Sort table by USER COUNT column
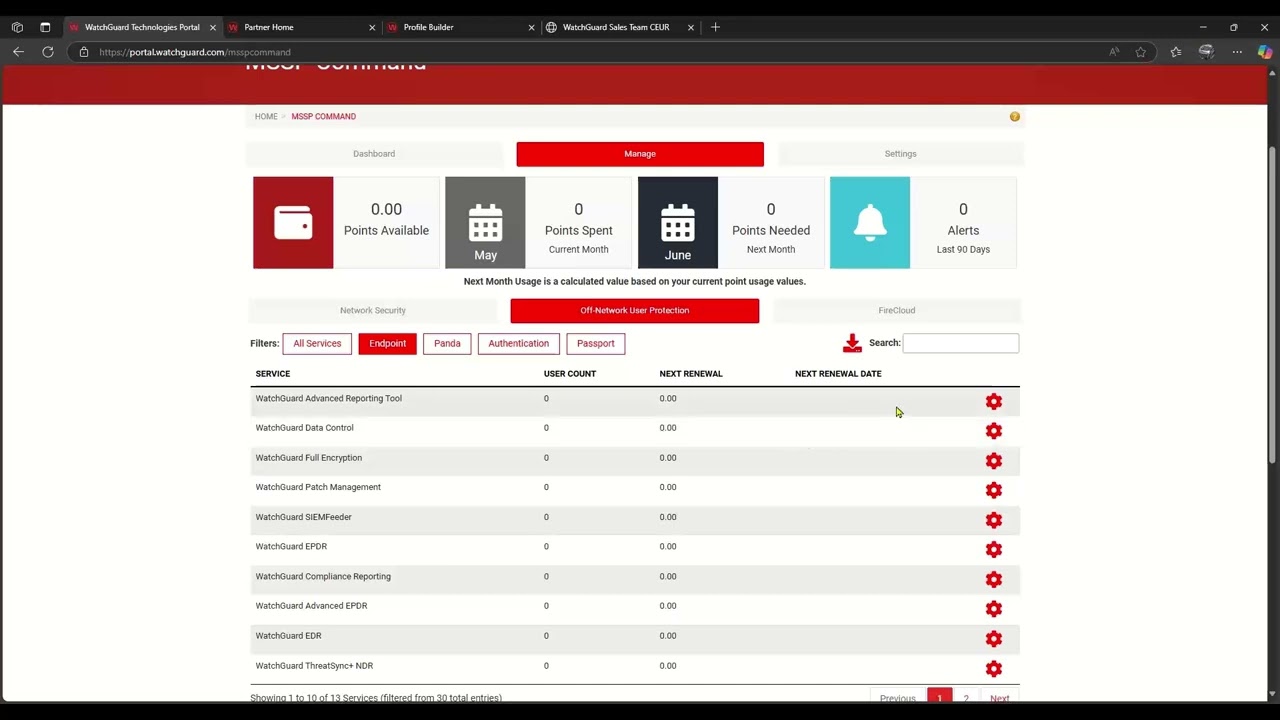The image size is (1280, 720). click(570, 374)
